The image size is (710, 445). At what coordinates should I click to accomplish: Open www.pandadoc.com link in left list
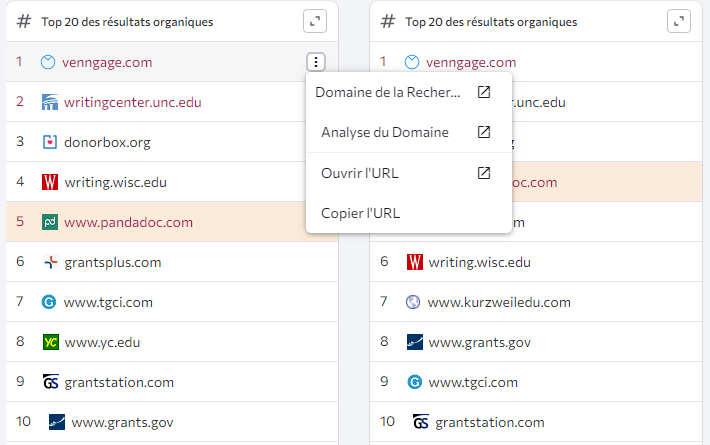[129, 222]
